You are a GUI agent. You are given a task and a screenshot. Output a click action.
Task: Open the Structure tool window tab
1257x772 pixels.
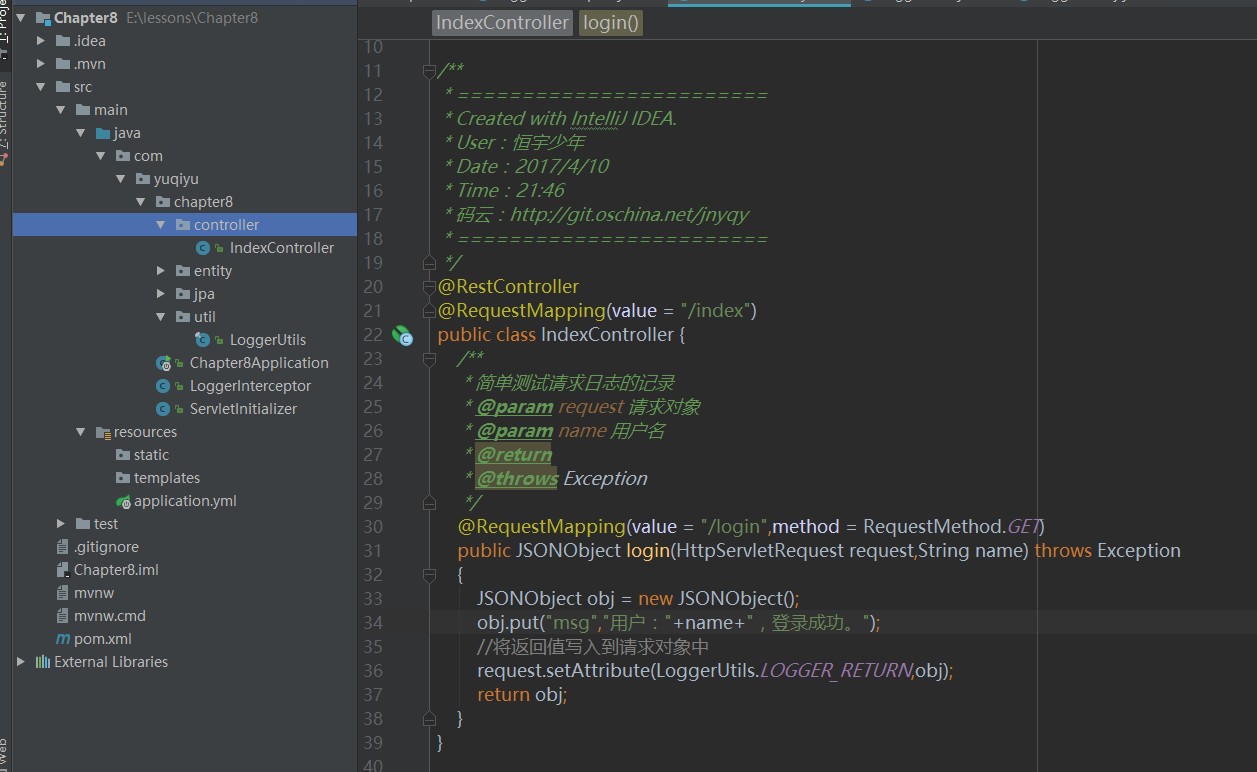(5, 122)
